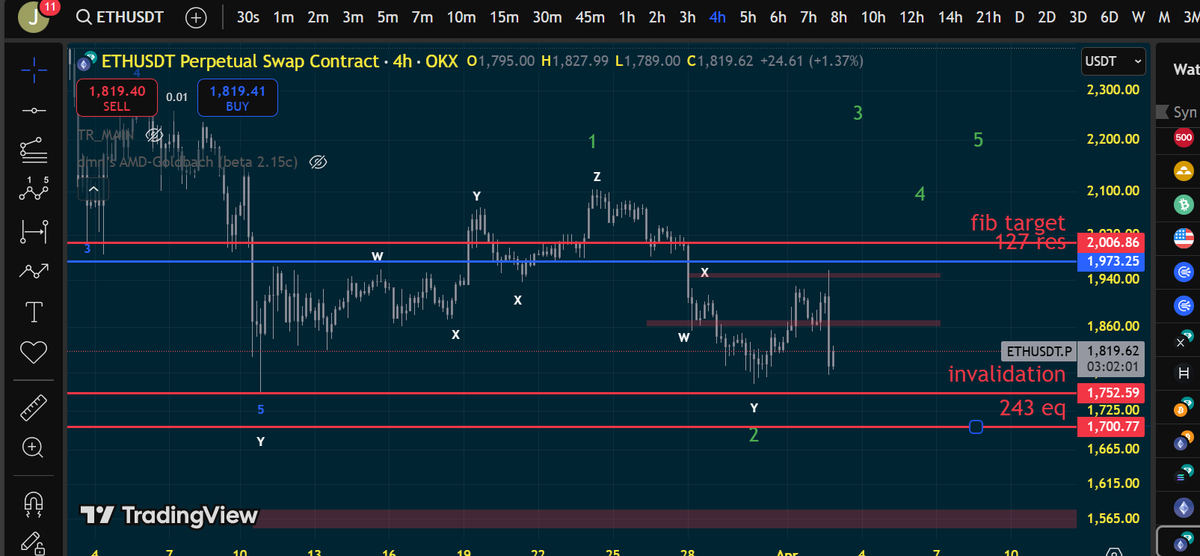Select the '243 eq' text annotation
The image size is (1200, 556).
[x=1032, y=407]
